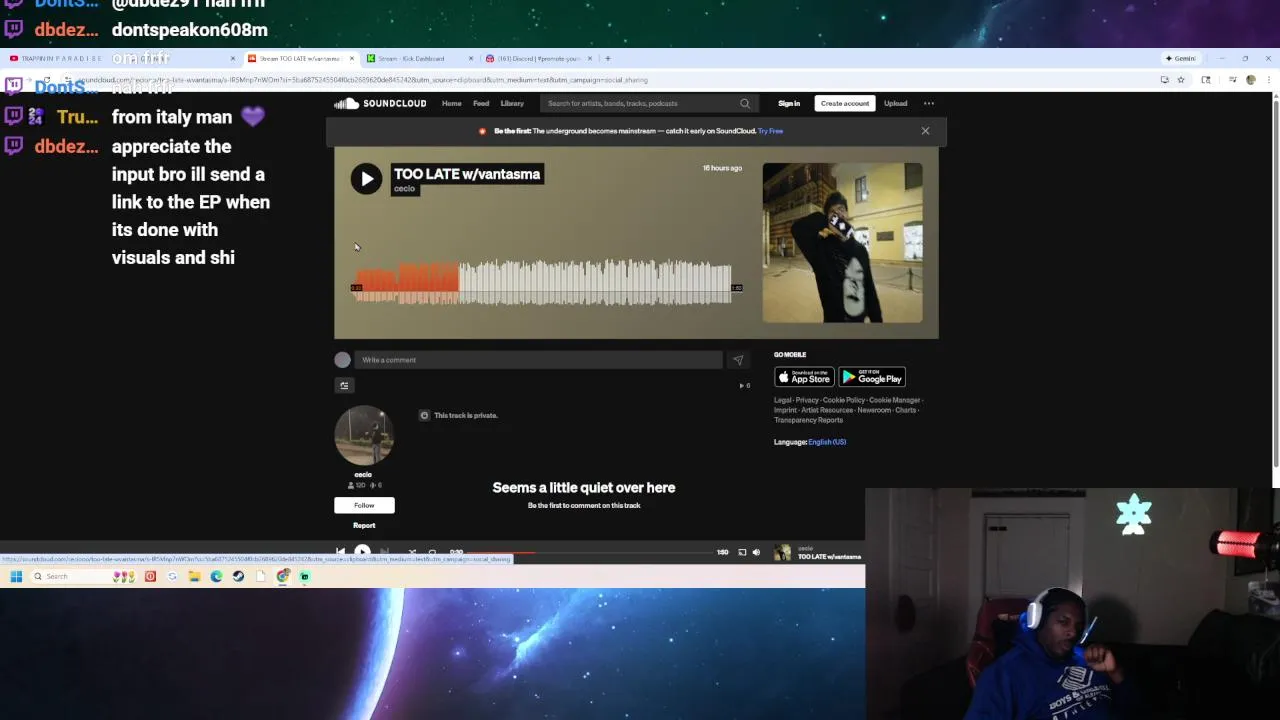The image size is (1280, 720).
Task: Open the three-dots more menu in header
Action: click(x=929, y=103)
